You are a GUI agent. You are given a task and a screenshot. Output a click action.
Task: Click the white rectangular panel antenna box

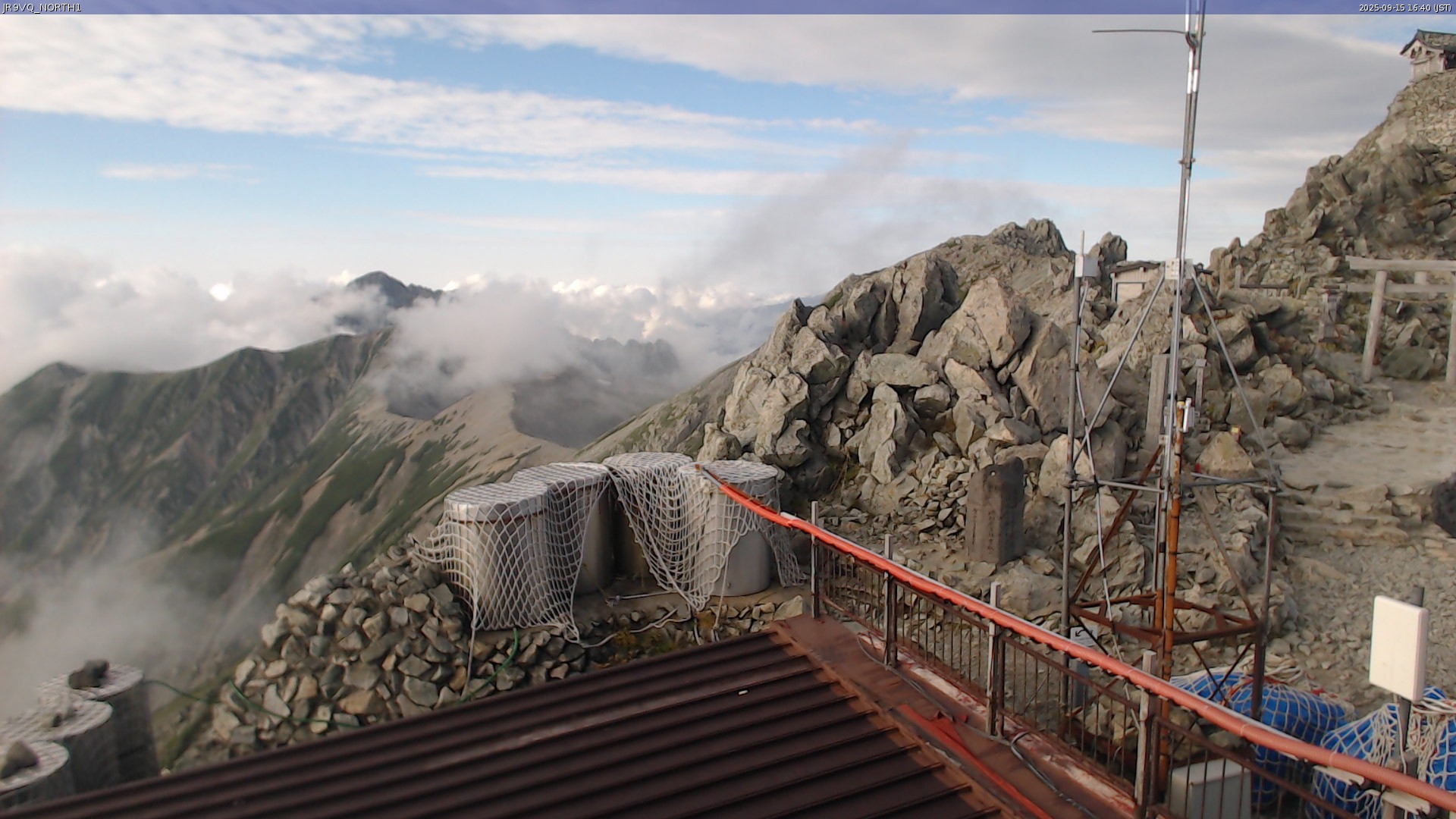point(1398,647)
